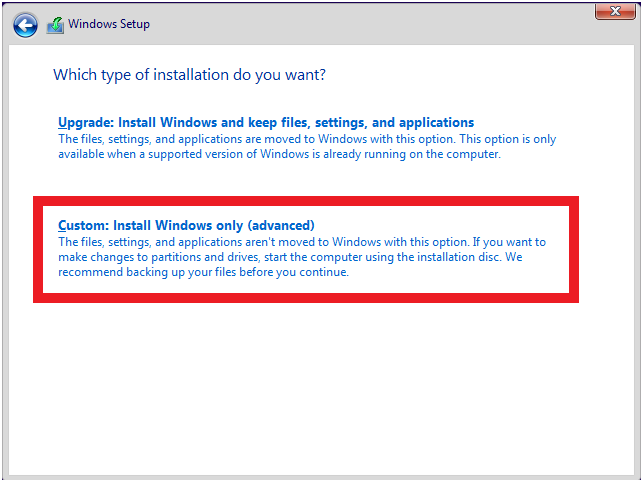Close the Windows Setup window

click(x=615, y=11)
